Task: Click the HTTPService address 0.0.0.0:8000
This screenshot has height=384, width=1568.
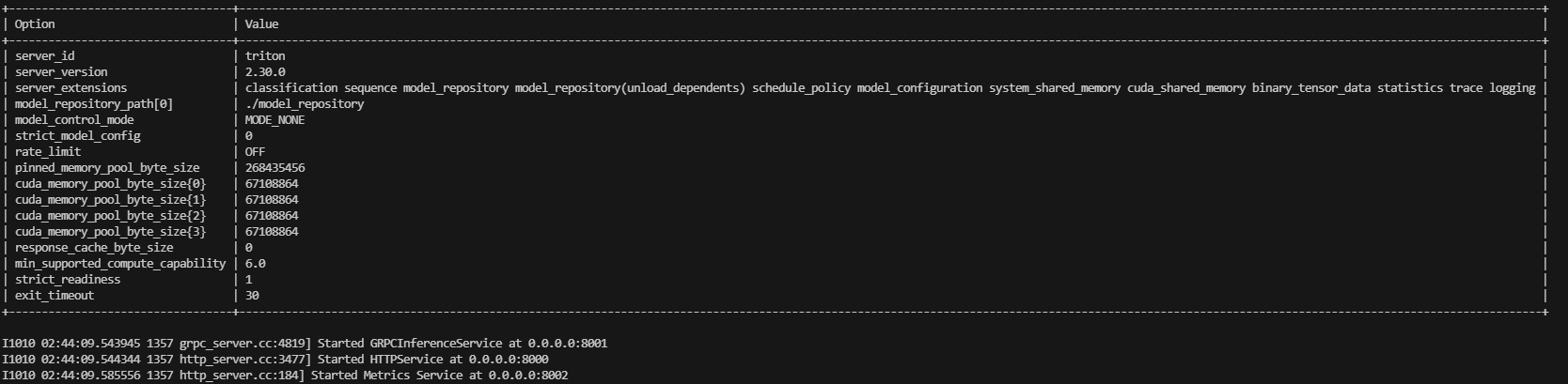Action: coord(509,360)
